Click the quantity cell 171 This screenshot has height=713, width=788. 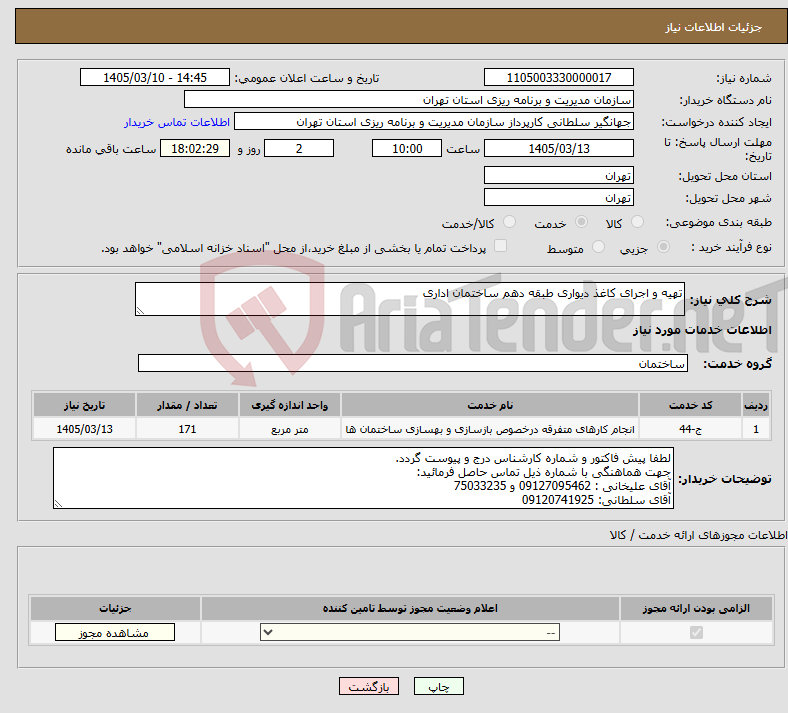[187, 429]
